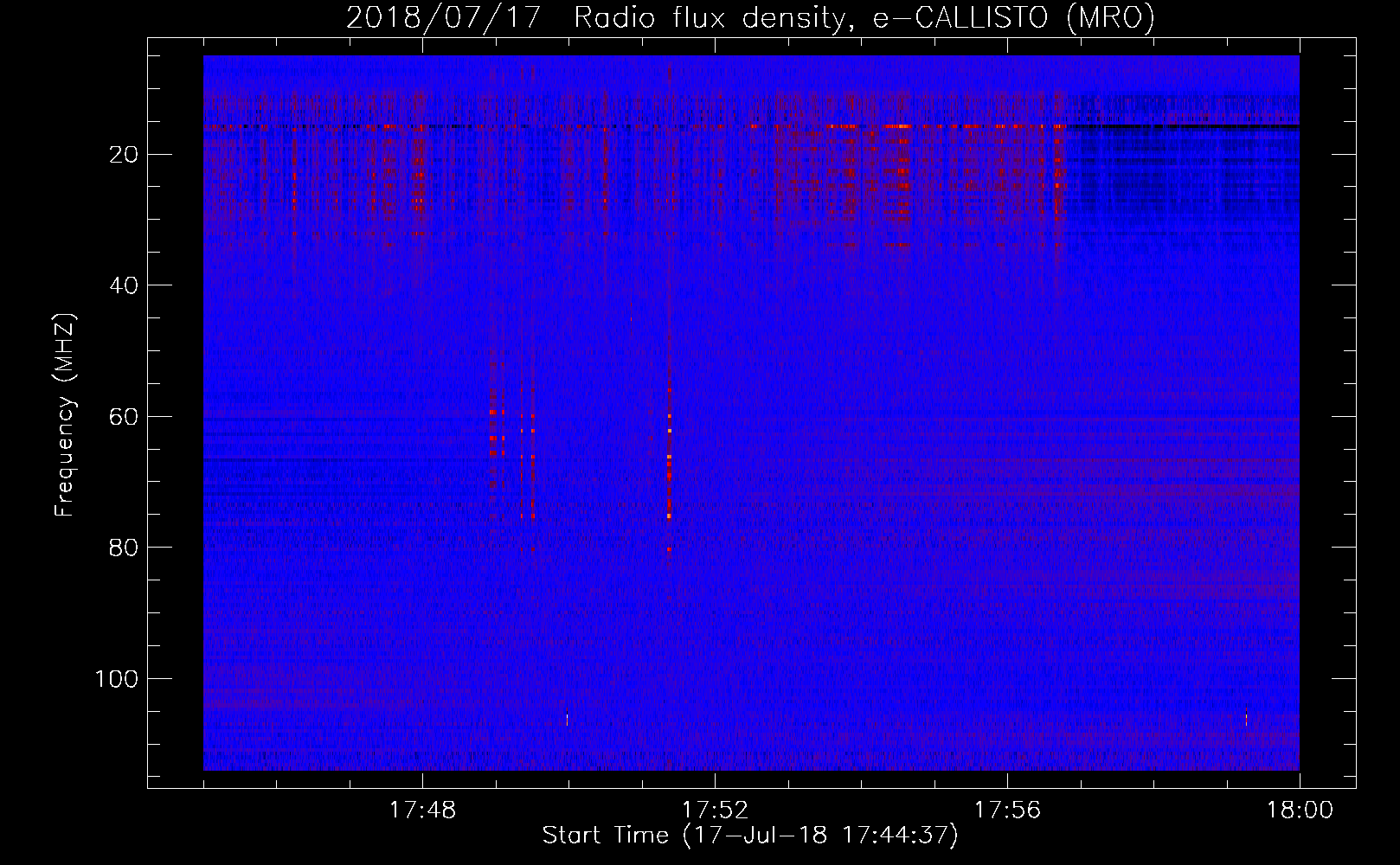Click the plot title "2018/07/17 Radio flux density, e-CALLISTO (MRO)"
This screenshot has height=865, width=1400.
point(750,18)
